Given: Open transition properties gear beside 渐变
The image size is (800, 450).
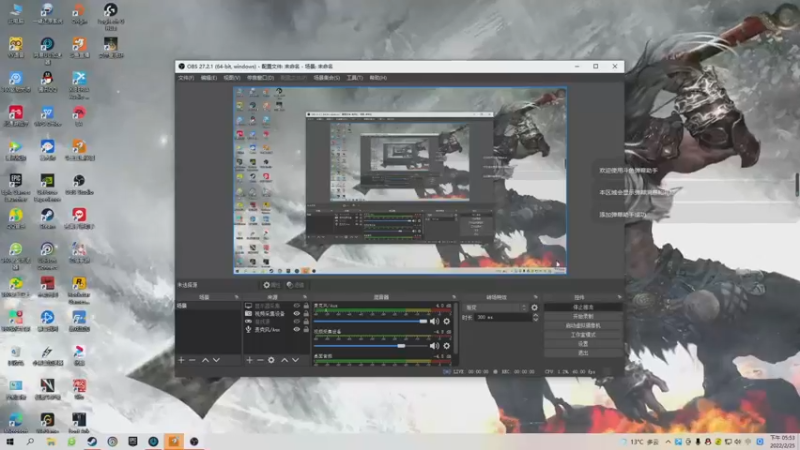Looking at the screenshot, I should pyautogui.click(x=534, y=308).
